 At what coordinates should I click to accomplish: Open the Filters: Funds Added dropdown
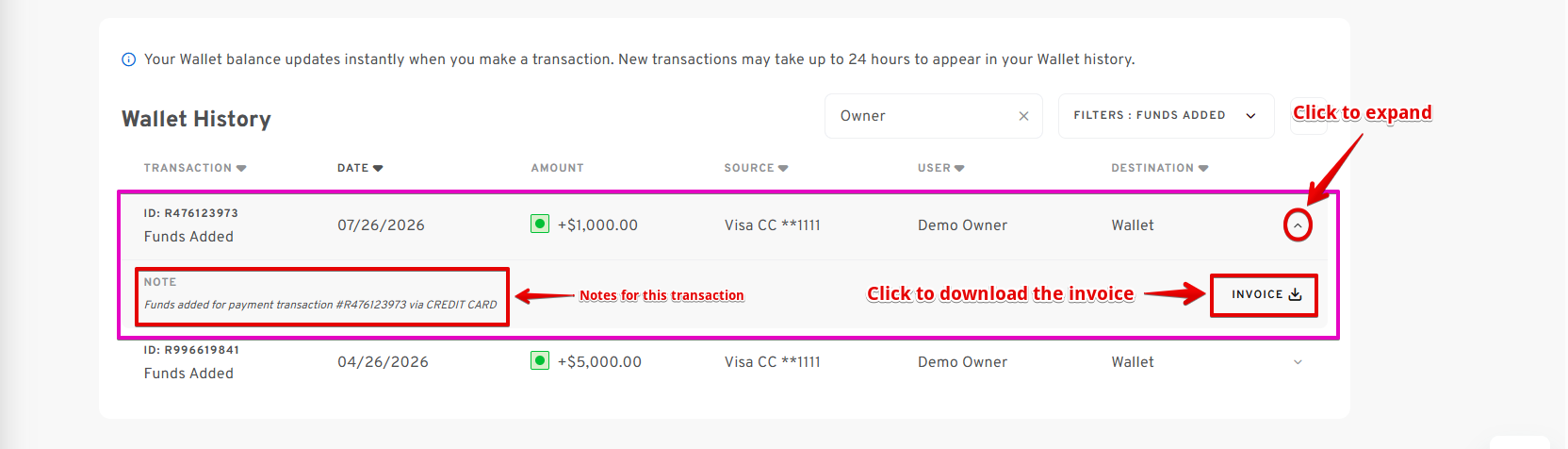pos(1166,116)
